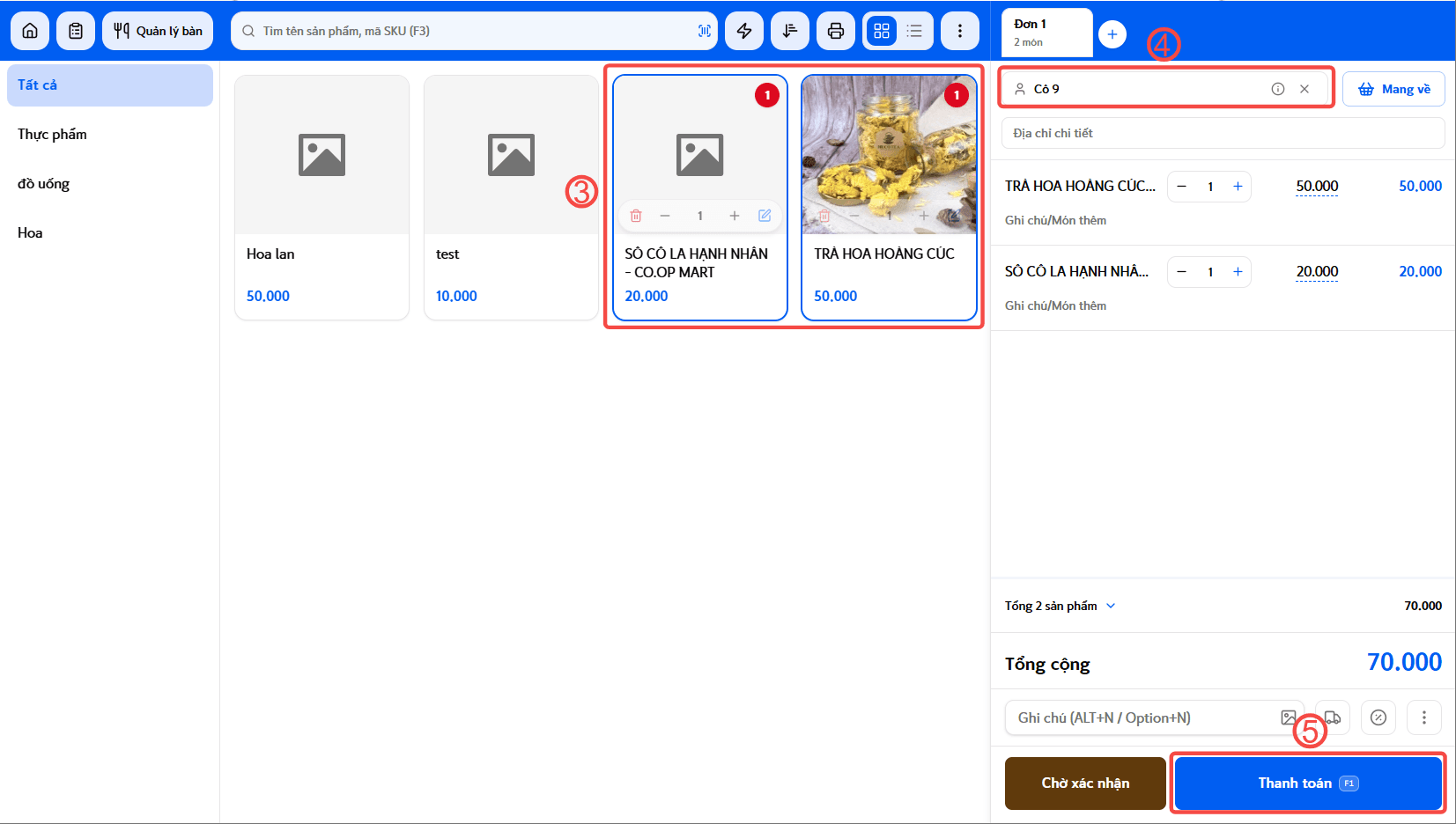Switch to list view layout

pos(914,31)
